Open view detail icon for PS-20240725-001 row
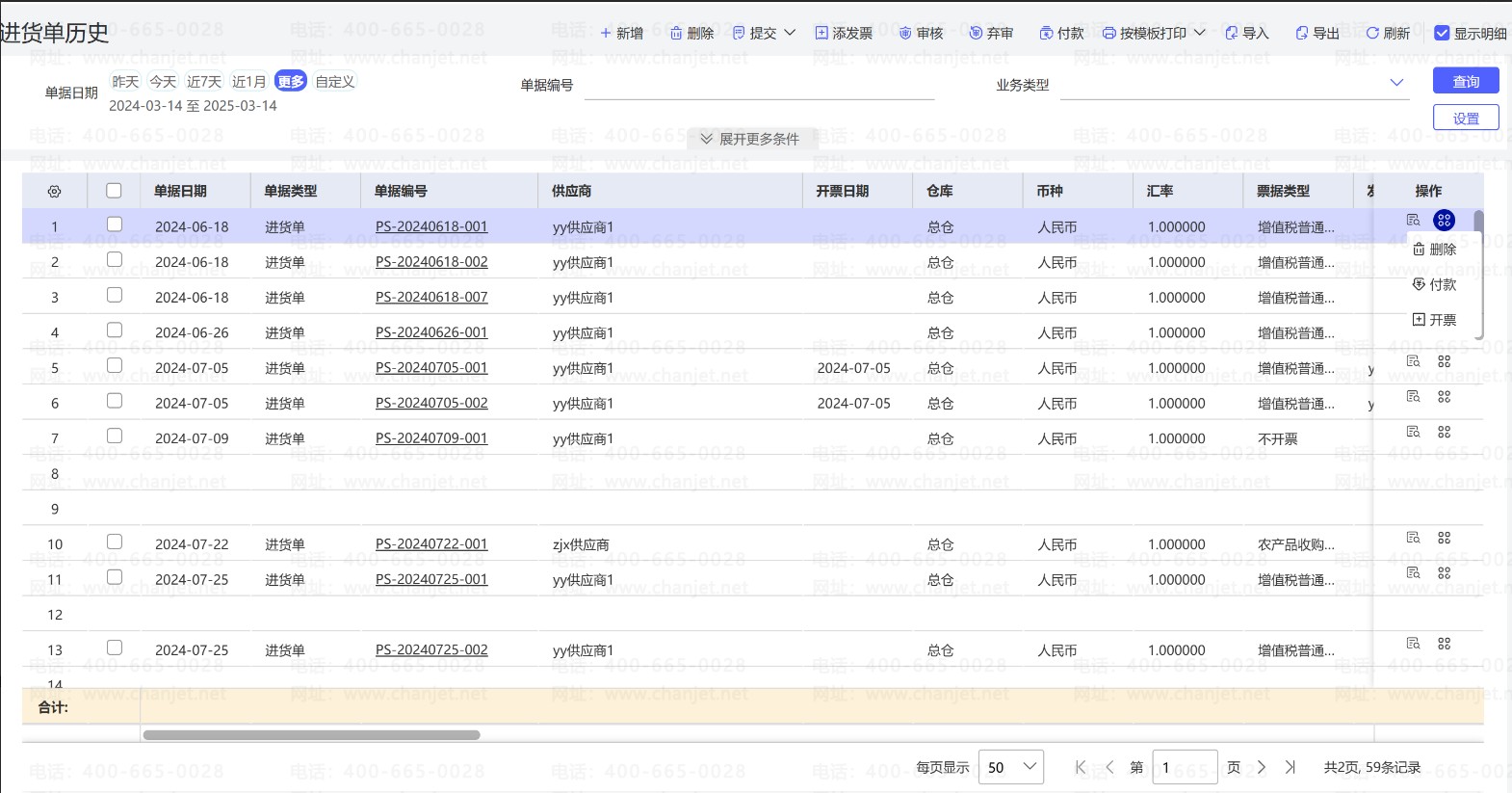The width and height of the screenshot is (1512, 793). click(1413, 572)
